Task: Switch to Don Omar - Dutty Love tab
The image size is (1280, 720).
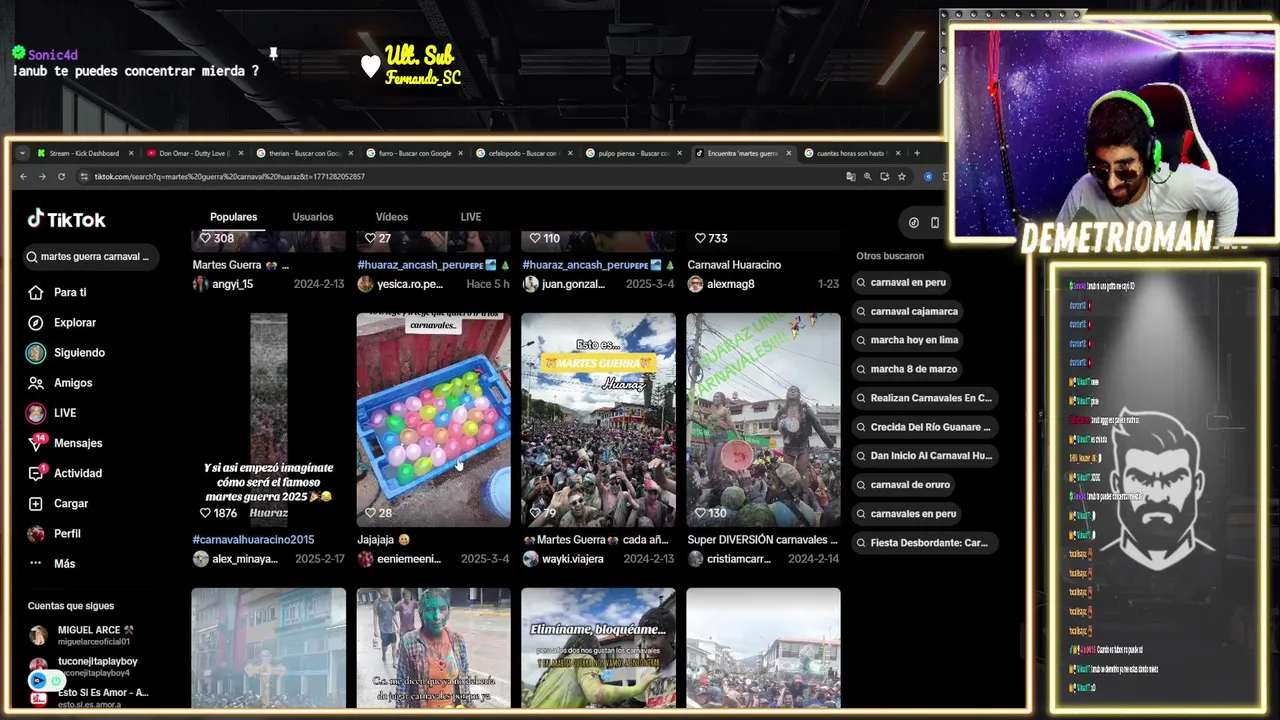Action: (x=193, y=153)
